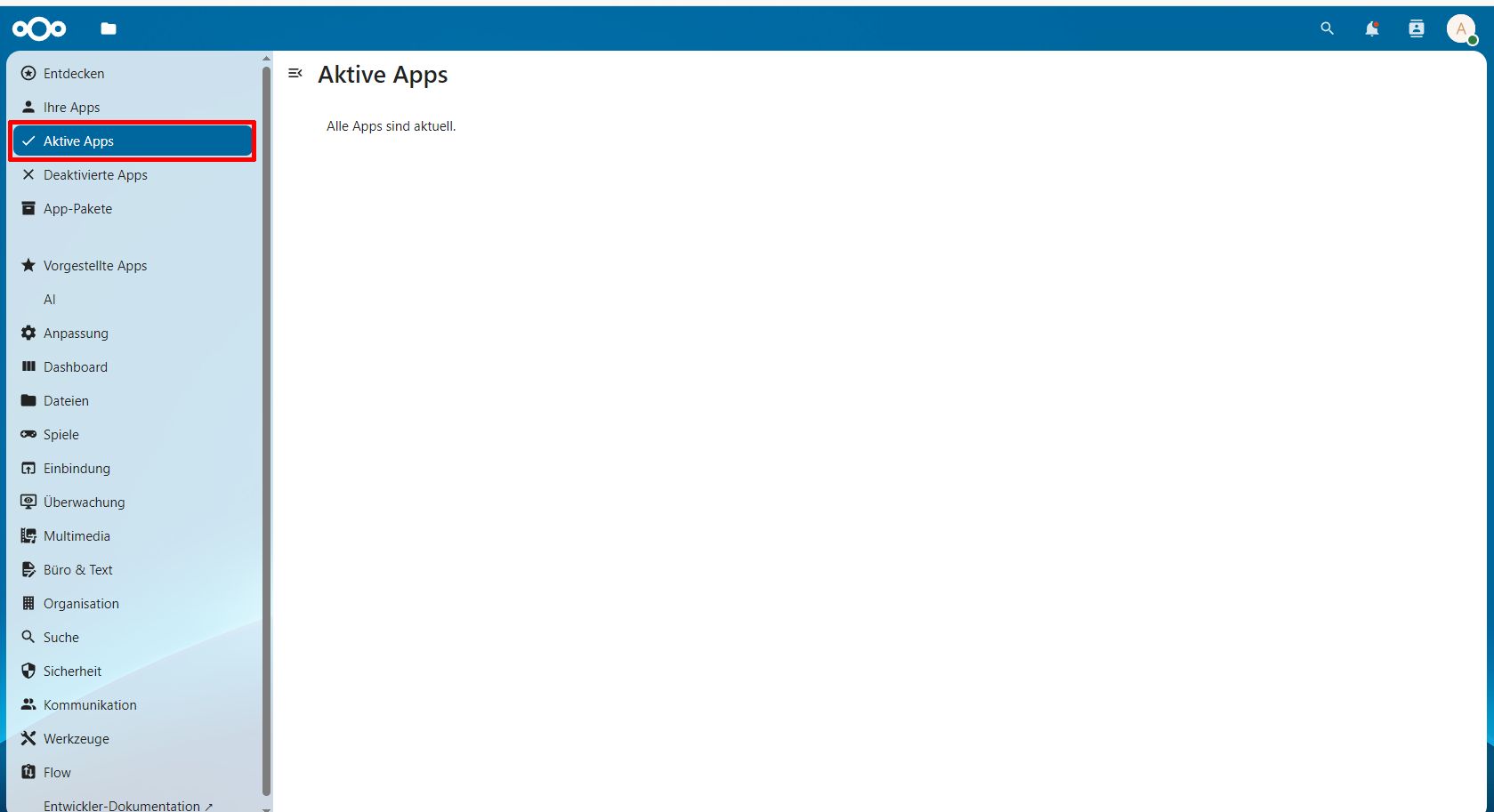1494x812 pixels.
Task: Open Kommunikation category
Action: 133,705
